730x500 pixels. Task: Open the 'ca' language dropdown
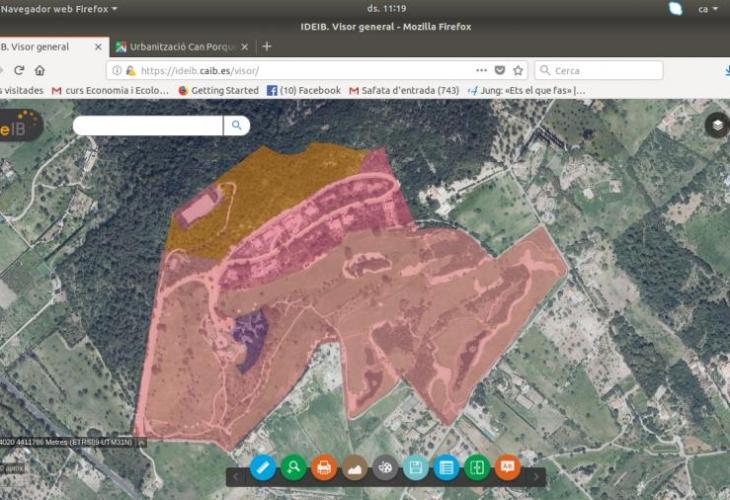coord(708,8)
